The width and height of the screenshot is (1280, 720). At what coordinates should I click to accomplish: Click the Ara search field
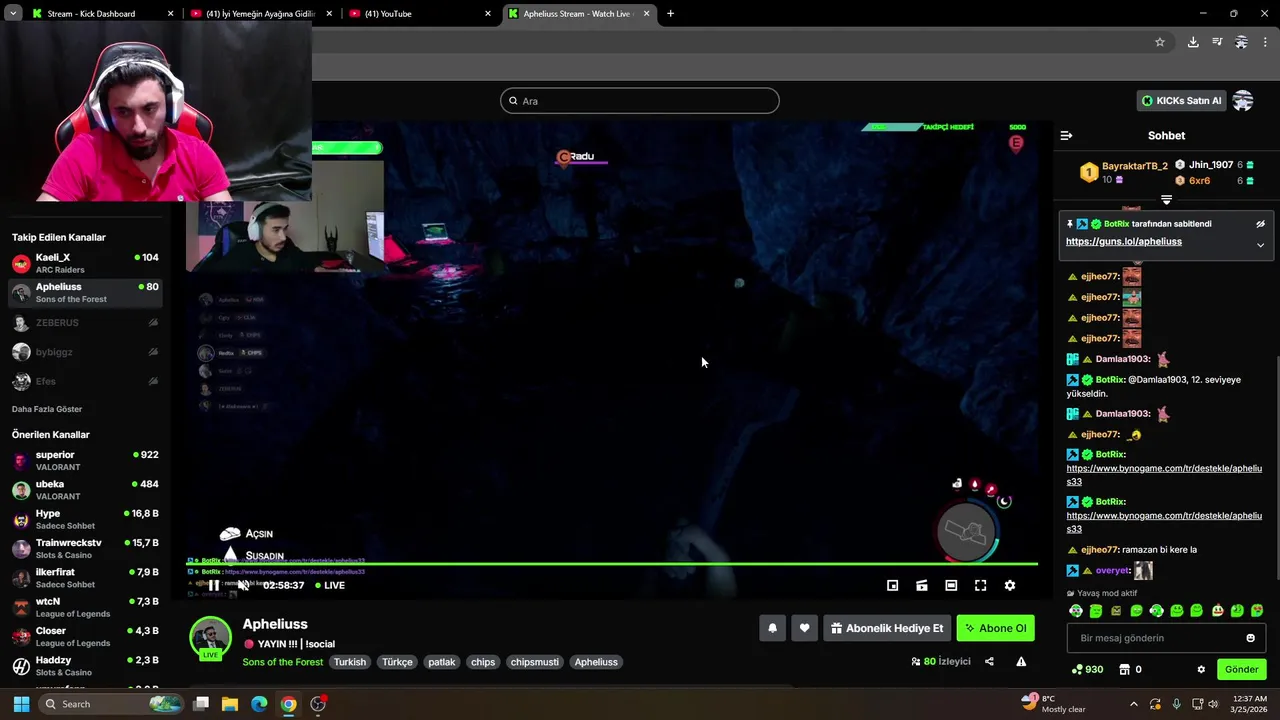click(640, 101)
